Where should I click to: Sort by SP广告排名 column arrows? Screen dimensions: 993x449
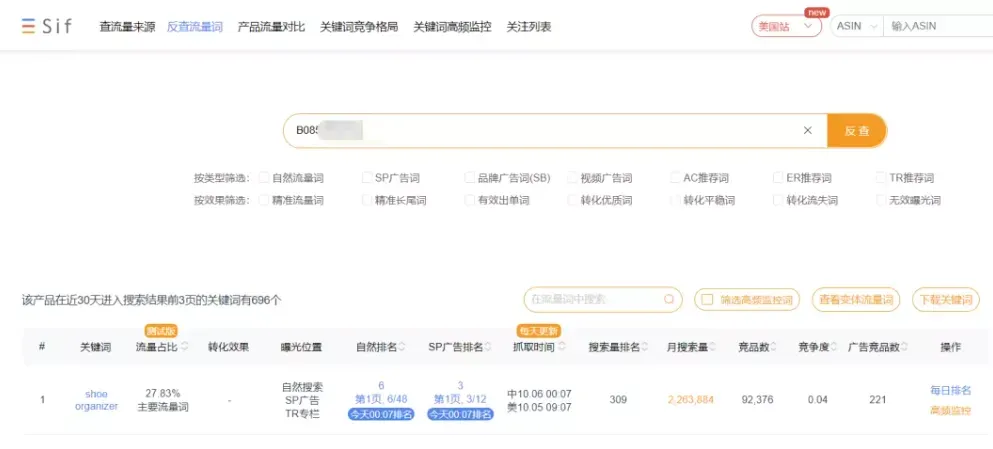click(x=488, y=347)
